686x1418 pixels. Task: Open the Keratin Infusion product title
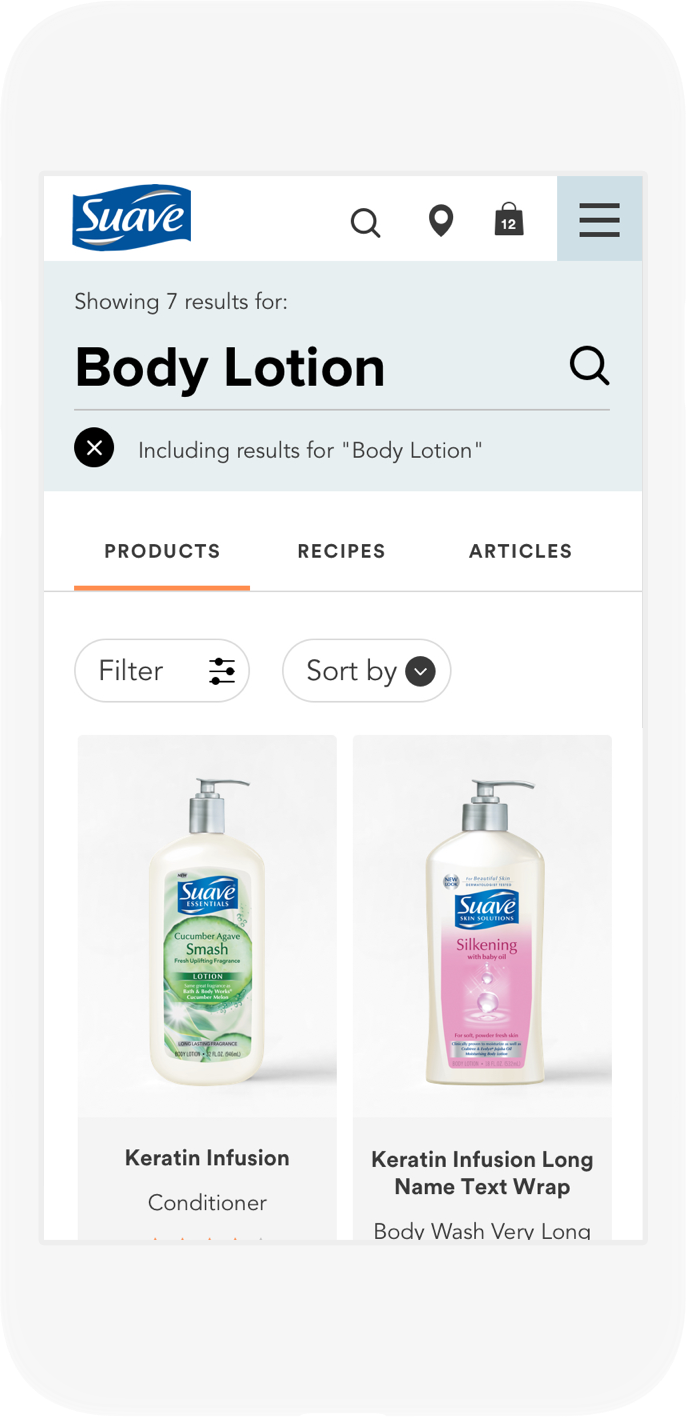point(207,1158)
